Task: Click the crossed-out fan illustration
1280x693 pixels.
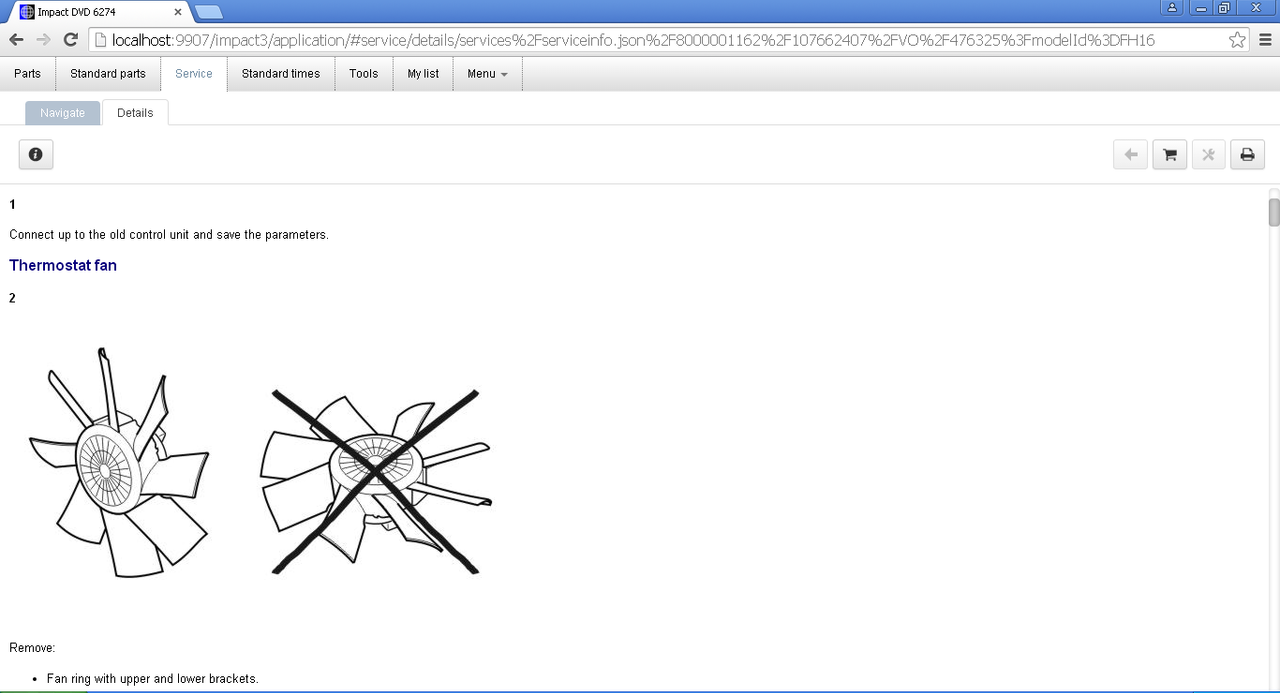Action: [x=376, y=482]
